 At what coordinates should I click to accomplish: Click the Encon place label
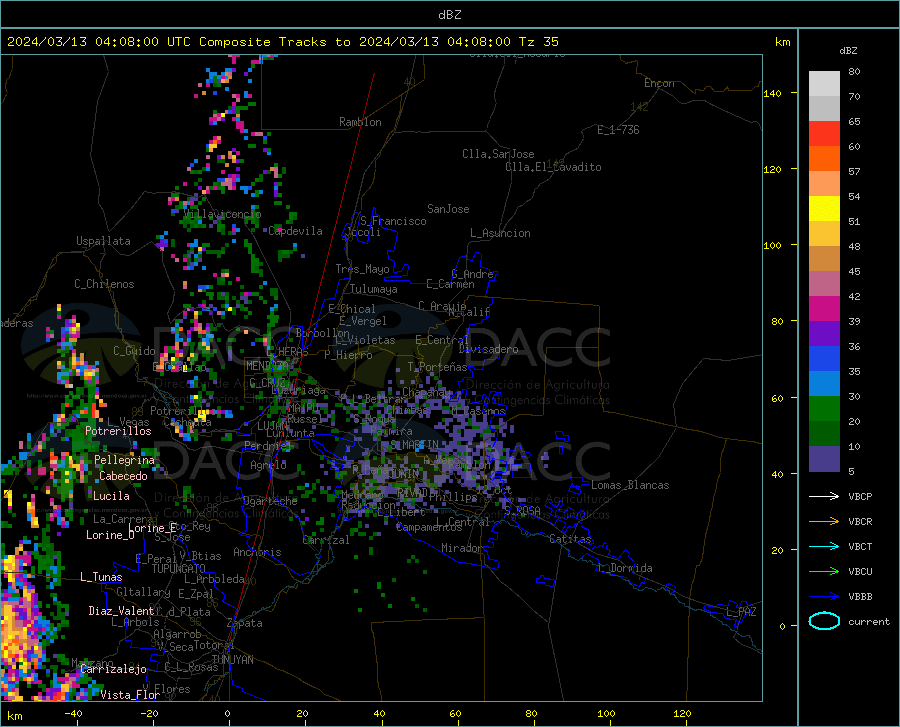click(x=659, y=83)
